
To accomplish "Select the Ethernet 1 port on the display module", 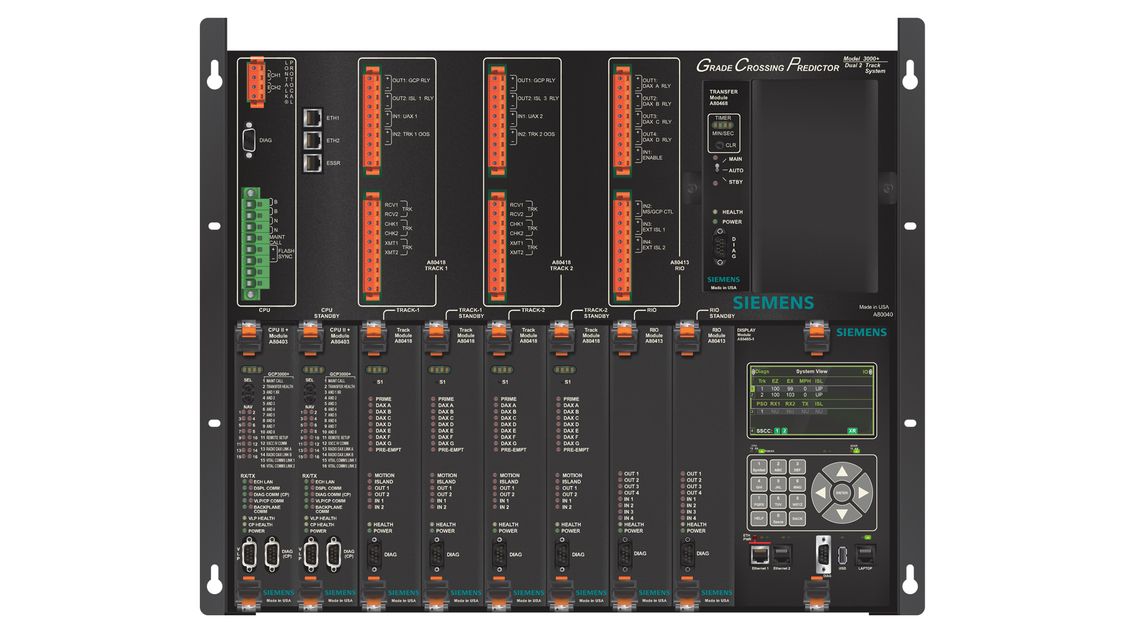I will point(760,554).
